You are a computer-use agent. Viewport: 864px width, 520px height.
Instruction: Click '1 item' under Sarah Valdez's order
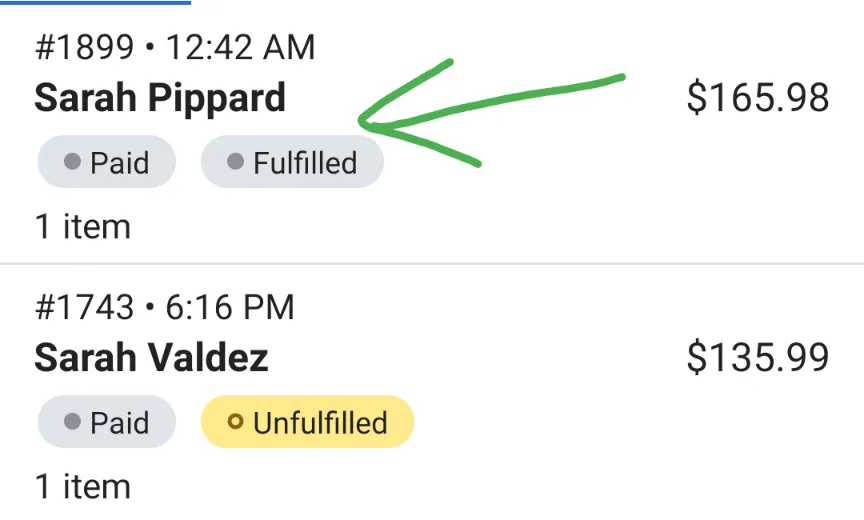tap(83, 487)
